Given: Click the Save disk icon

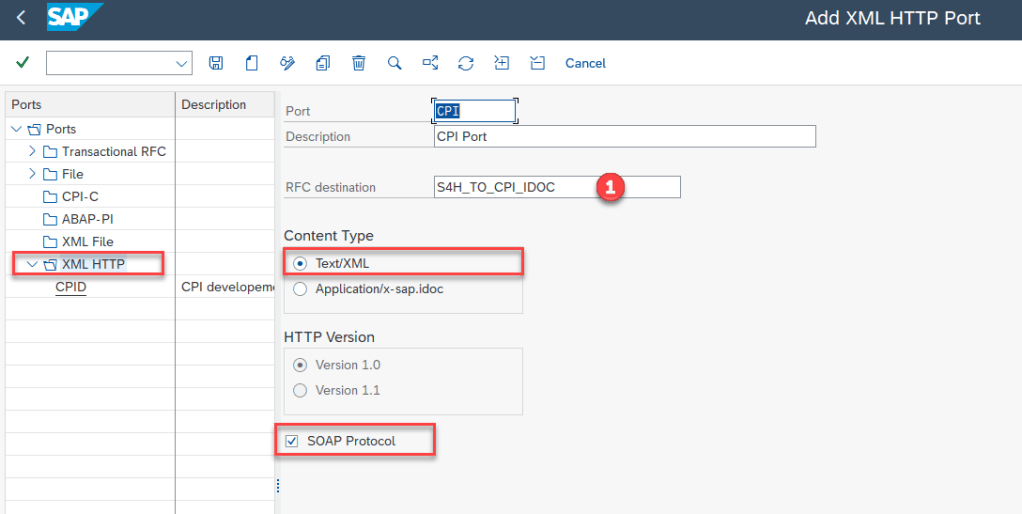Looking at the screenshot, I should tap(215, 63).
